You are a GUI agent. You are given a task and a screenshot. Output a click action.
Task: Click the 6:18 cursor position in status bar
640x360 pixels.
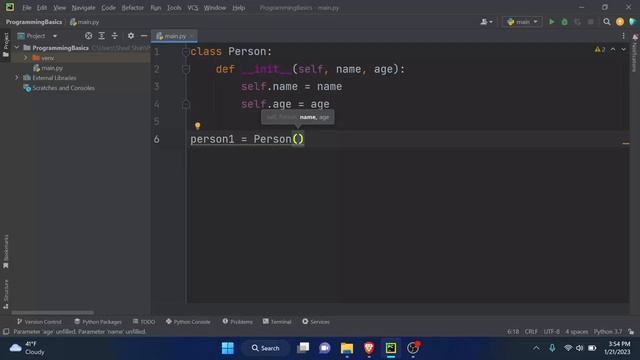[x=513, y=331]
